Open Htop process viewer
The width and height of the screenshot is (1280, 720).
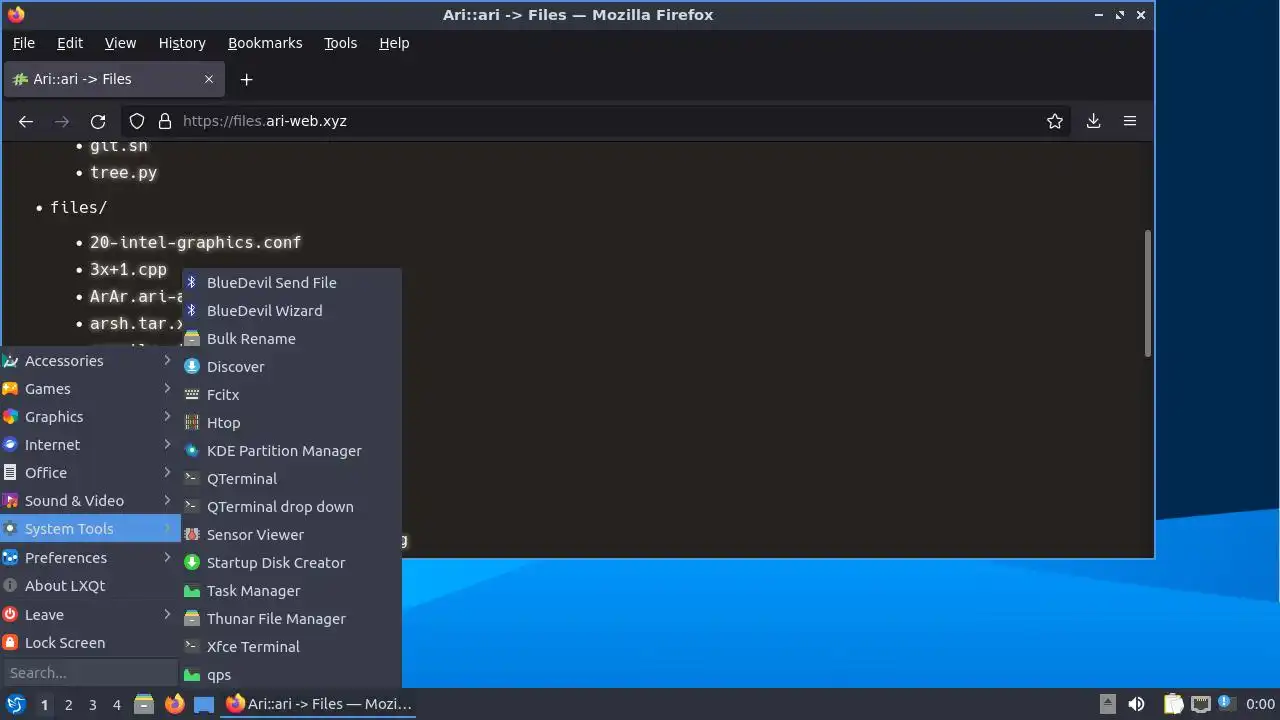point(291,423)
